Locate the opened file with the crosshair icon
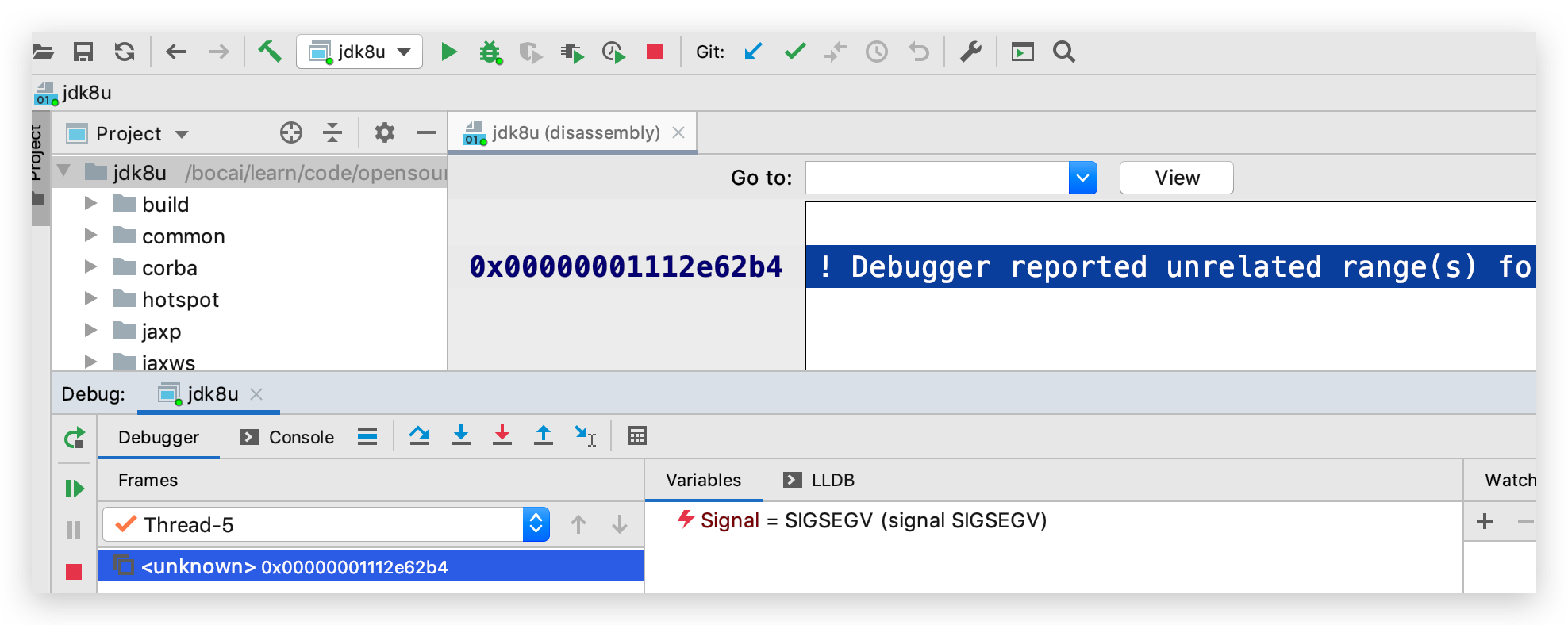Image resolution: width=1568 pixels, height=625 pixels. click(291, 132)
